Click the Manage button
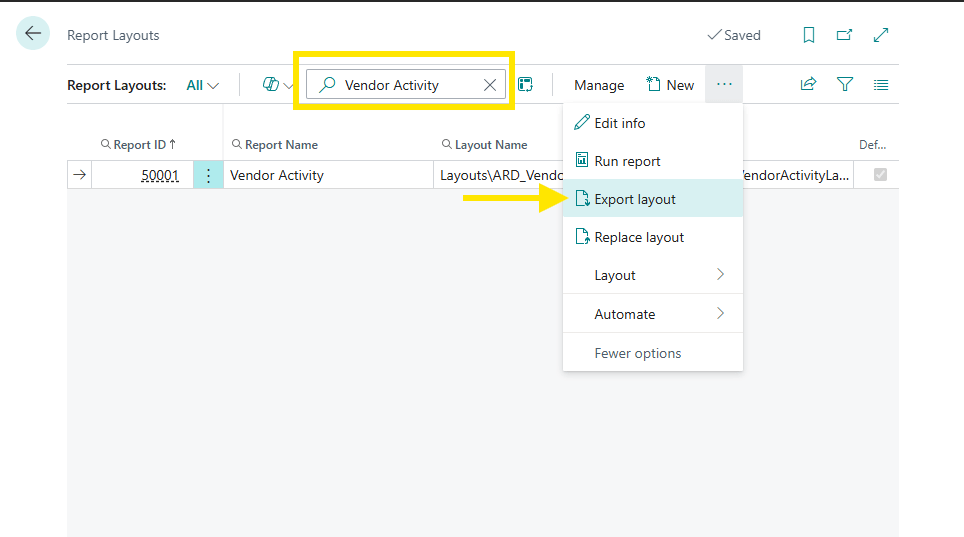The height and width of the screenshot is (537, 964). pos(599,85)
